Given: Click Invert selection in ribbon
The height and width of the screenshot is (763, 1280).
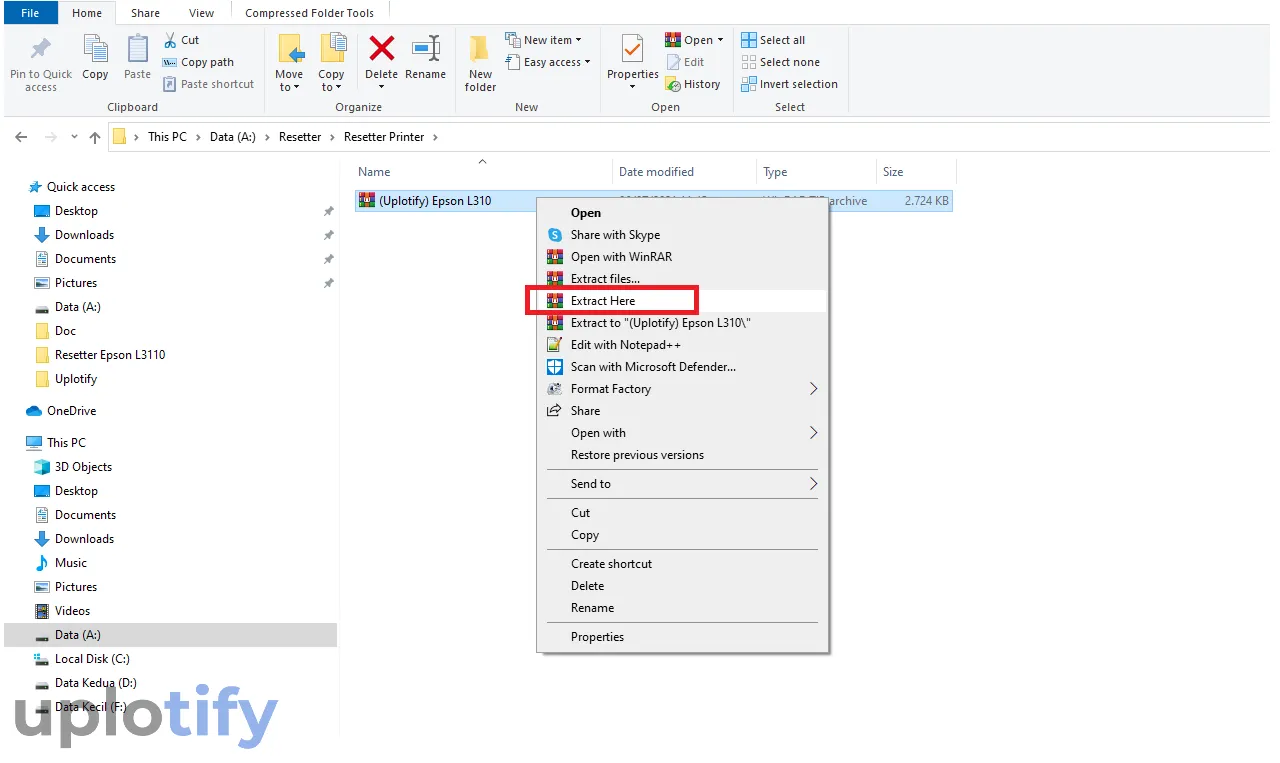Looking at the screenshot, I should 790,84.
